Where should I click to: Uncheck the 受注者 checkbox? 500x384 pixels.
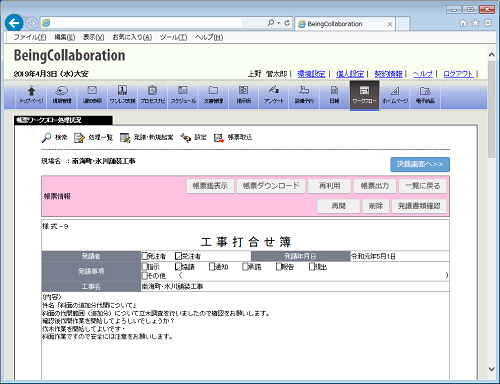[x=178, y=256]
